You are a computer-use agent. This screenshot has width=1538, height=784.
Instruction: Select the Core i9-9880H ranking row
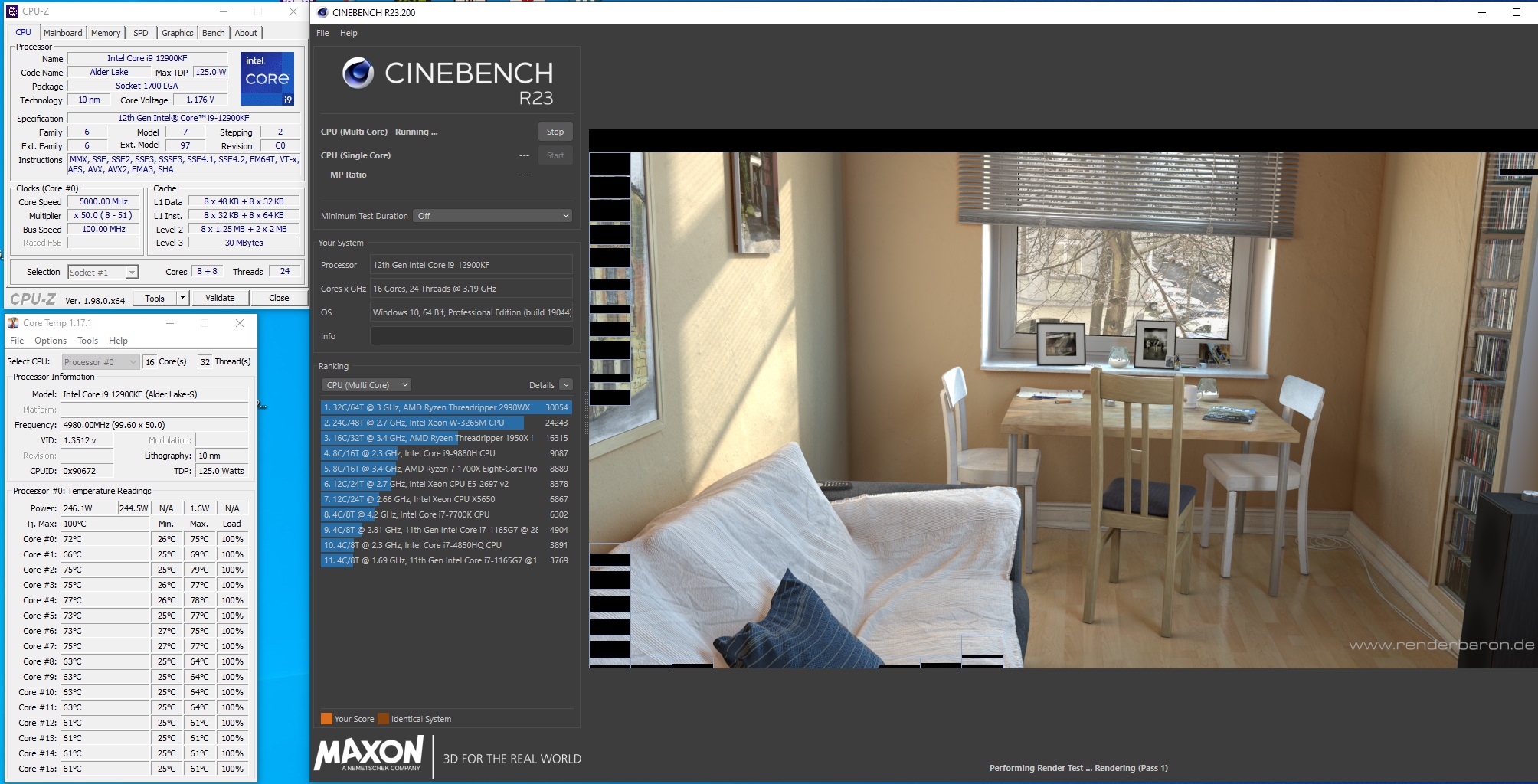coord(446,453)
